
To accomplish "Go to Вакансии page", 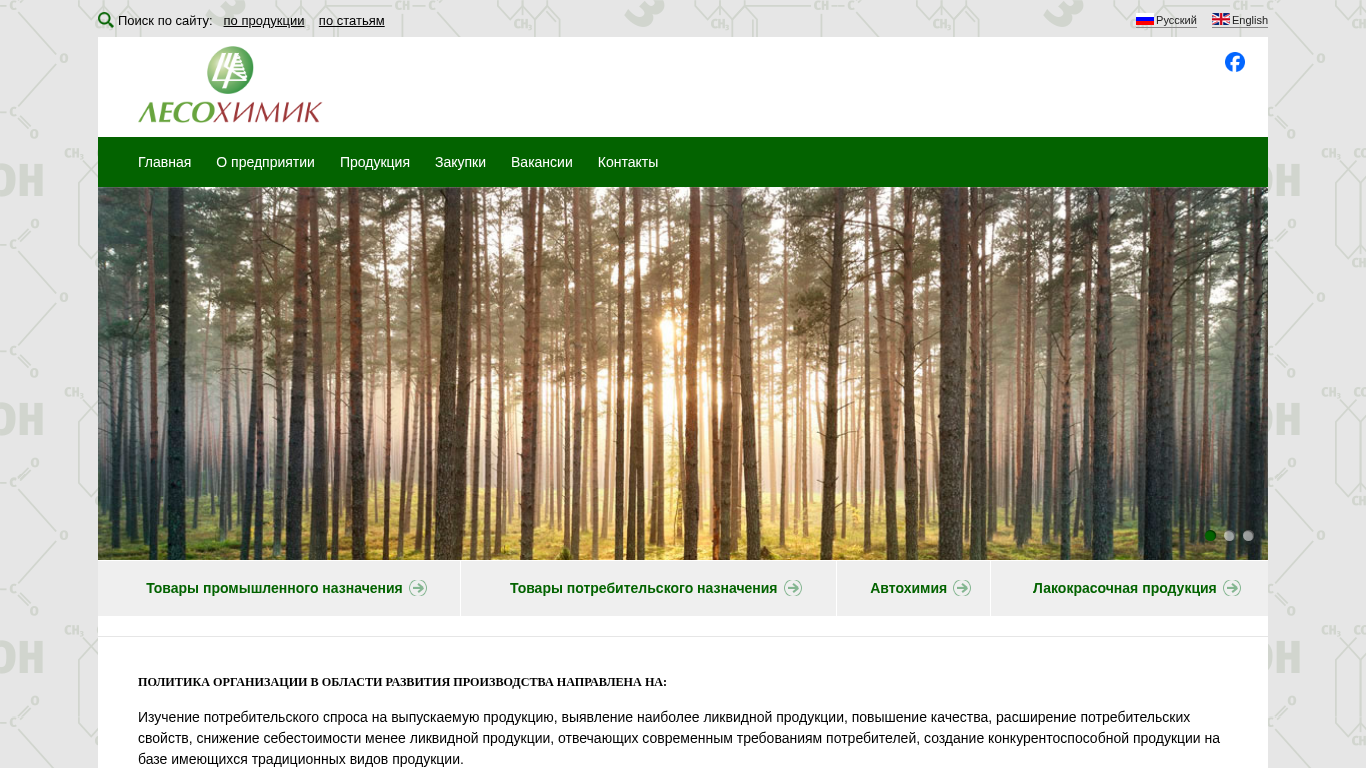I will pos(542,162).
